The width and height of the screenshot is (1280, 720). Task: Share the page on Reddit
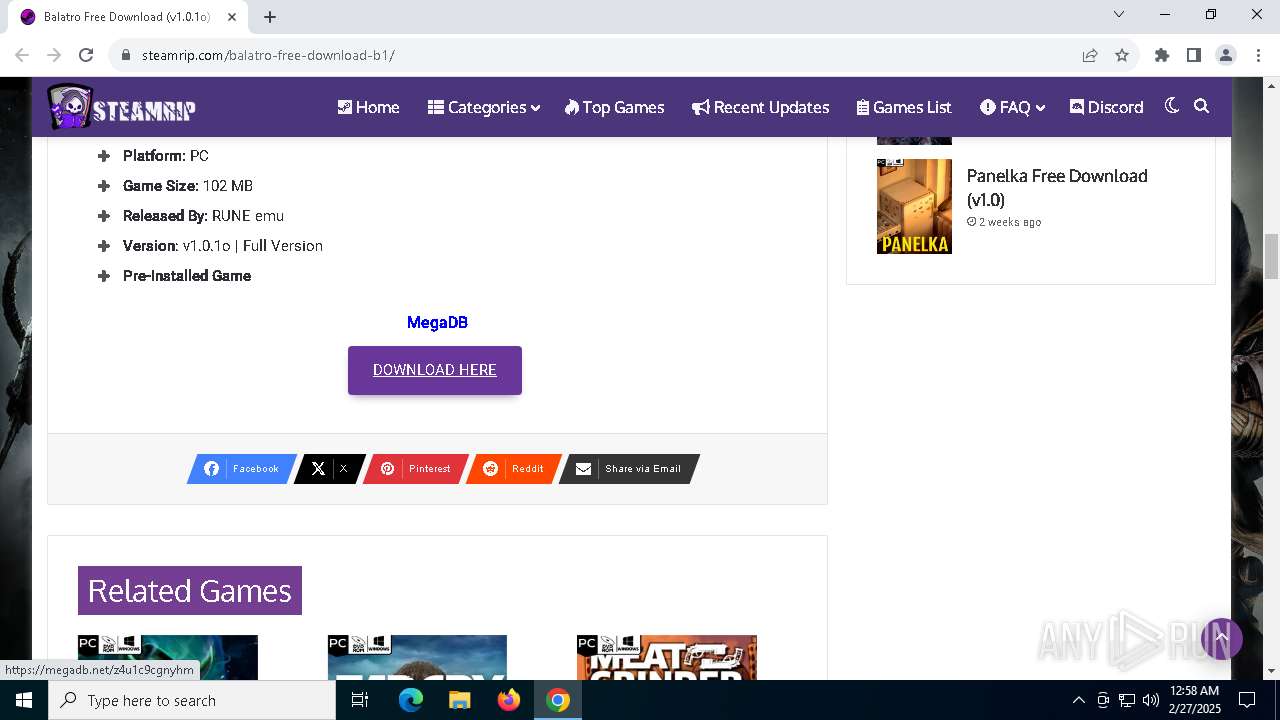pos(513,469)
